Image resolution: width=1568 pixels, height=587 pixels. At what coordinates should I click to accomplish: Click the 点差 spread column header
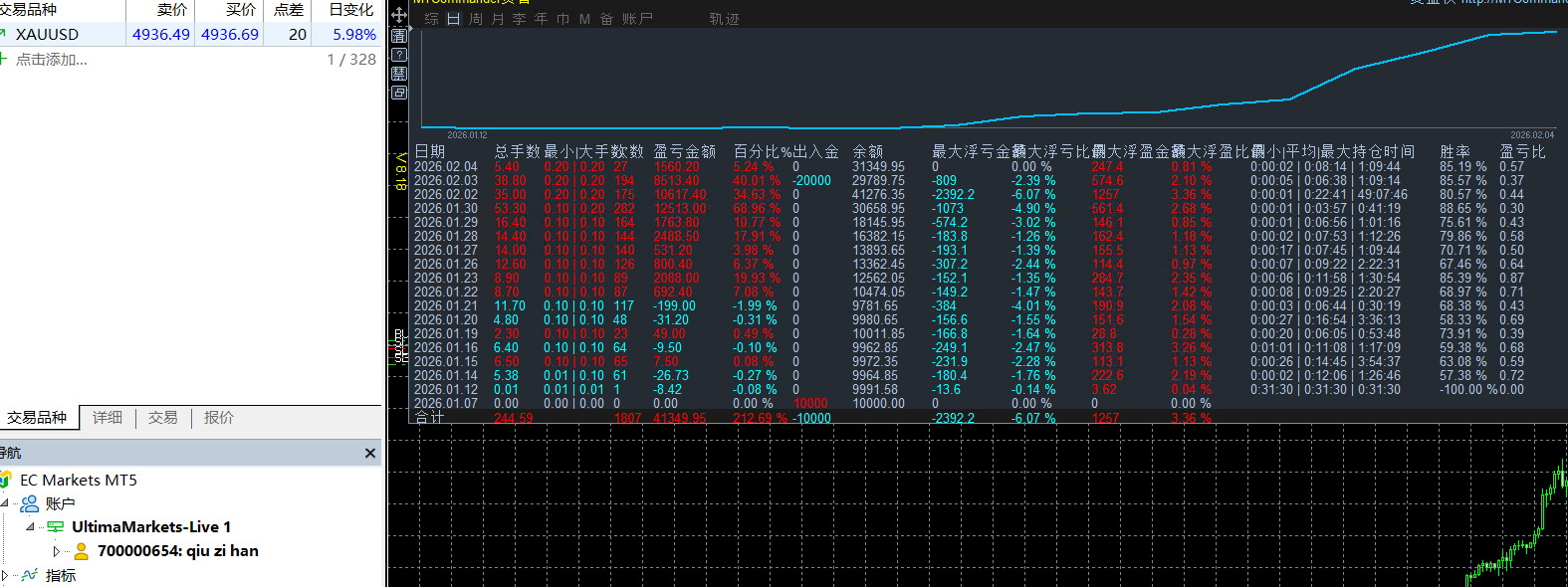(x=289, y=10)
